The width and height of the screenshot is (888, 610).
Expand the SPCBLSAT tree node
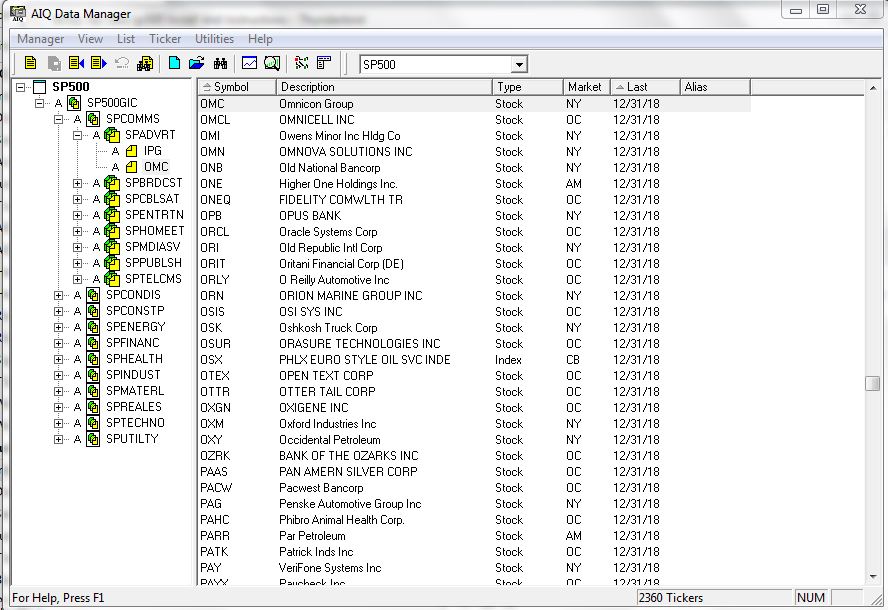(x=78, y=199)
